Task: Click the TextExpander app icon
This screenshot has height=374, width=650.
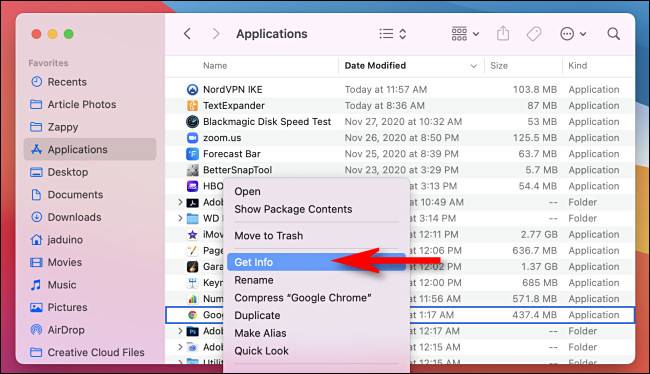Action: point(192,105)
